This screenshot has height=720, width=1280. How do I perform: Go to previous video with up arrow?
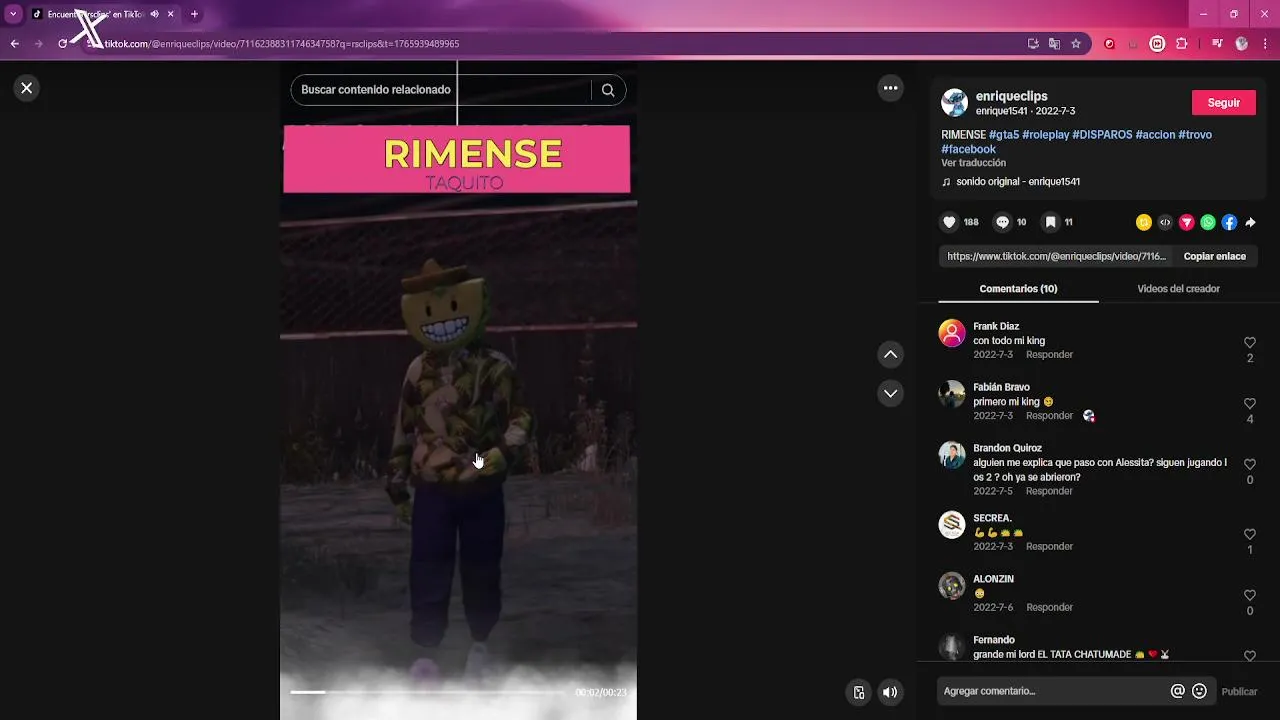point(890,354)
